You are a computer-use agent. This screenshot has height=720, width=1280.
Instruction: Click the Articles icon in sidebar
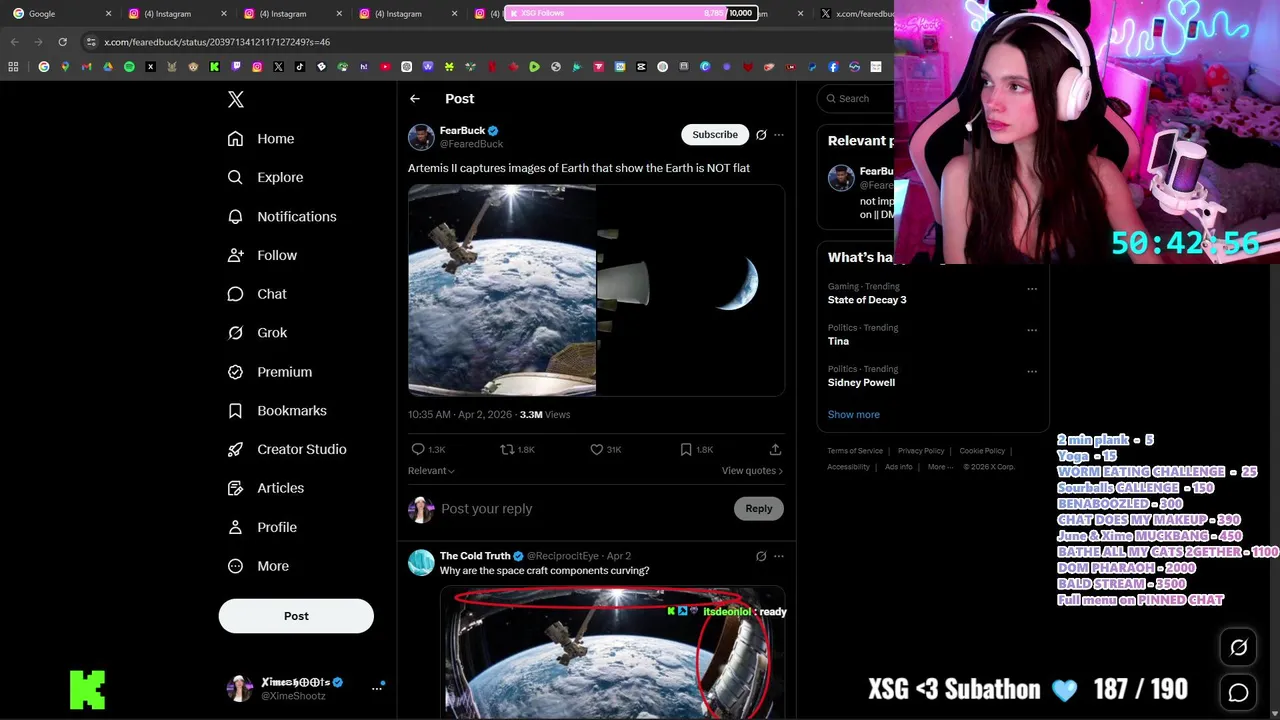tap(235, 488)
